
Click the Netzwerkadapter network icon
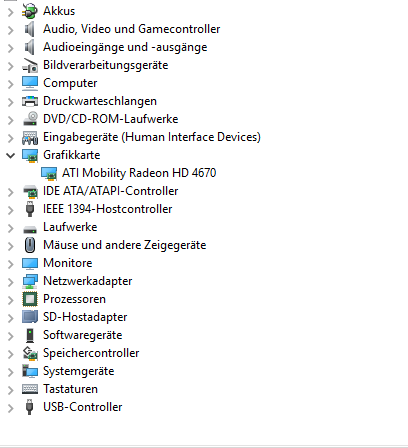pos(30,281)
